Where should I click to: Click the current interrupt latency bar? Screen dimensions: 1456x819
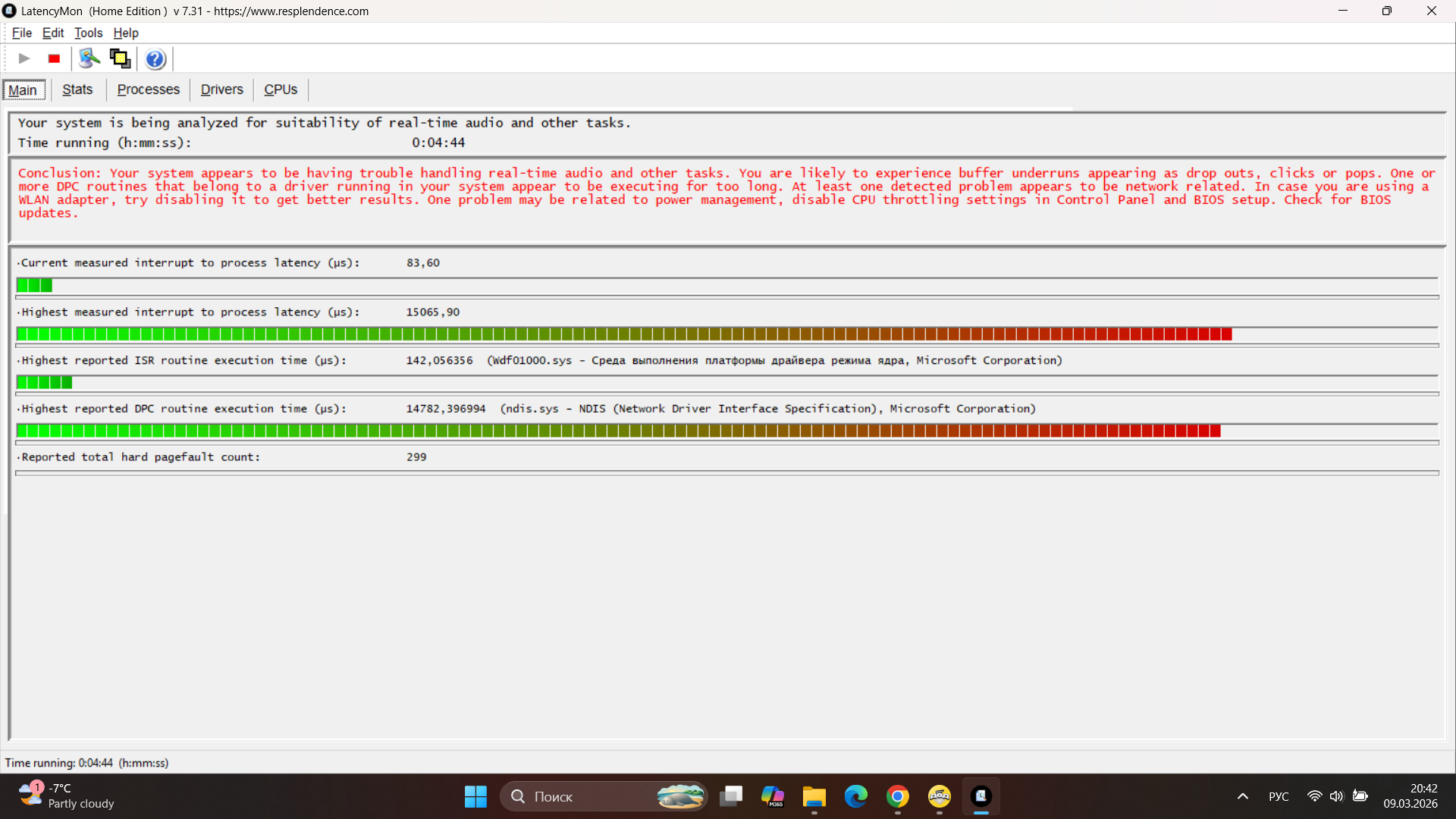tap(726, 286)
